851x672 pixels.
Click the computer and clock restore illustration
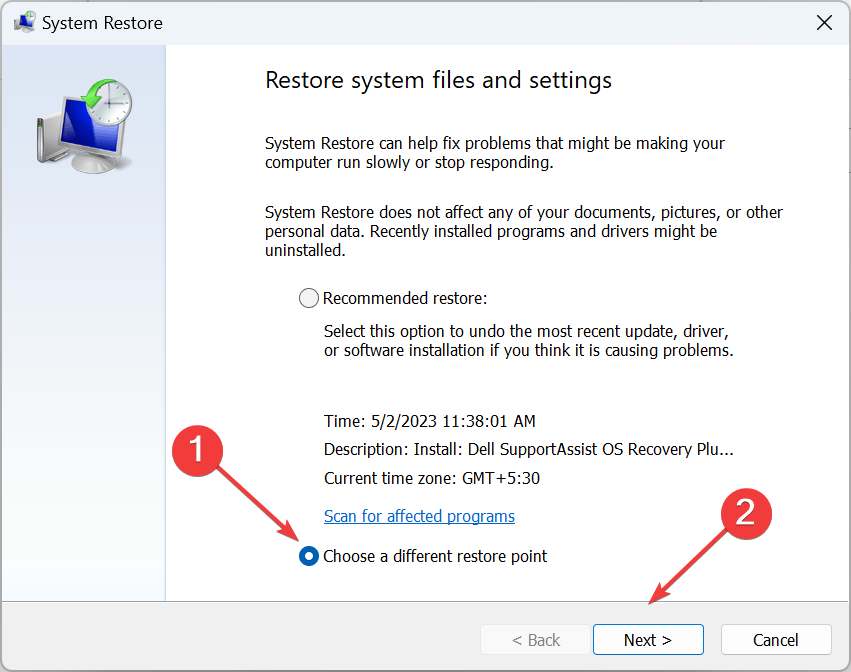coord(85,126)
